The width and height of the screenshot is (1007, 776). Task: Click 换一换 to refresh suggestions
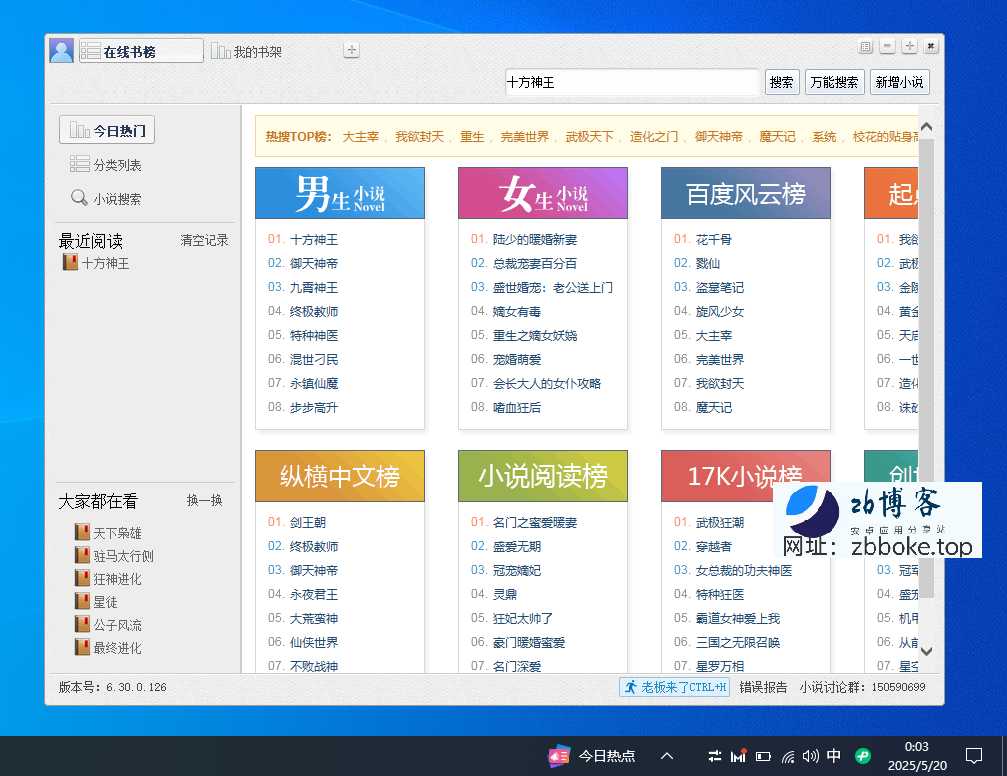coord(204,500)
